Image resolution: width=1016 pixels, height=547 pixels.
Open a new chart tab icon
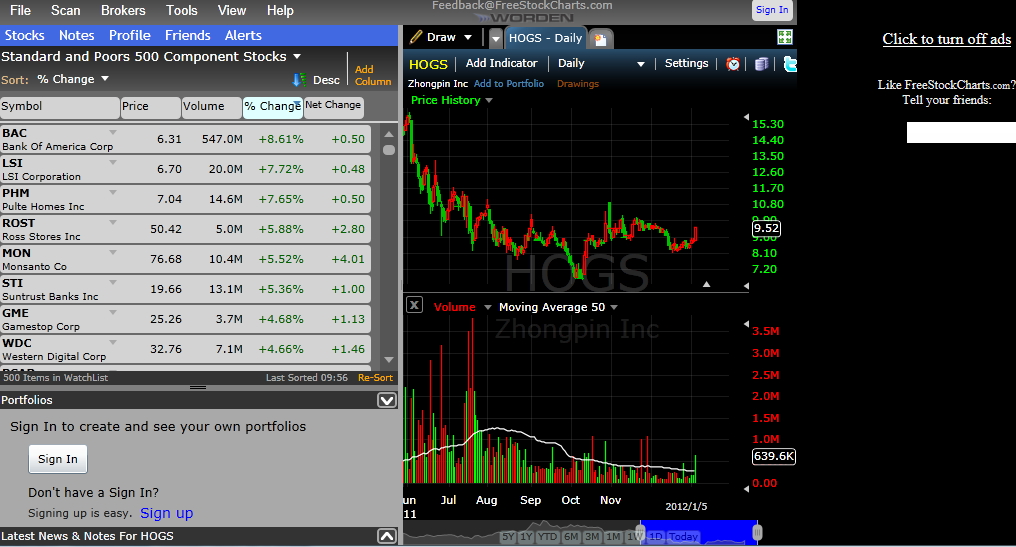click(600, 39)
